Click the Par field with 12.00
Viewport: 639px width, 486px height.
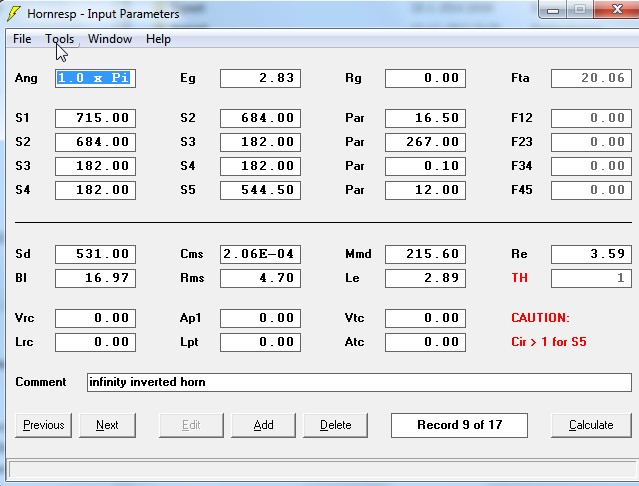click(425, 190)
